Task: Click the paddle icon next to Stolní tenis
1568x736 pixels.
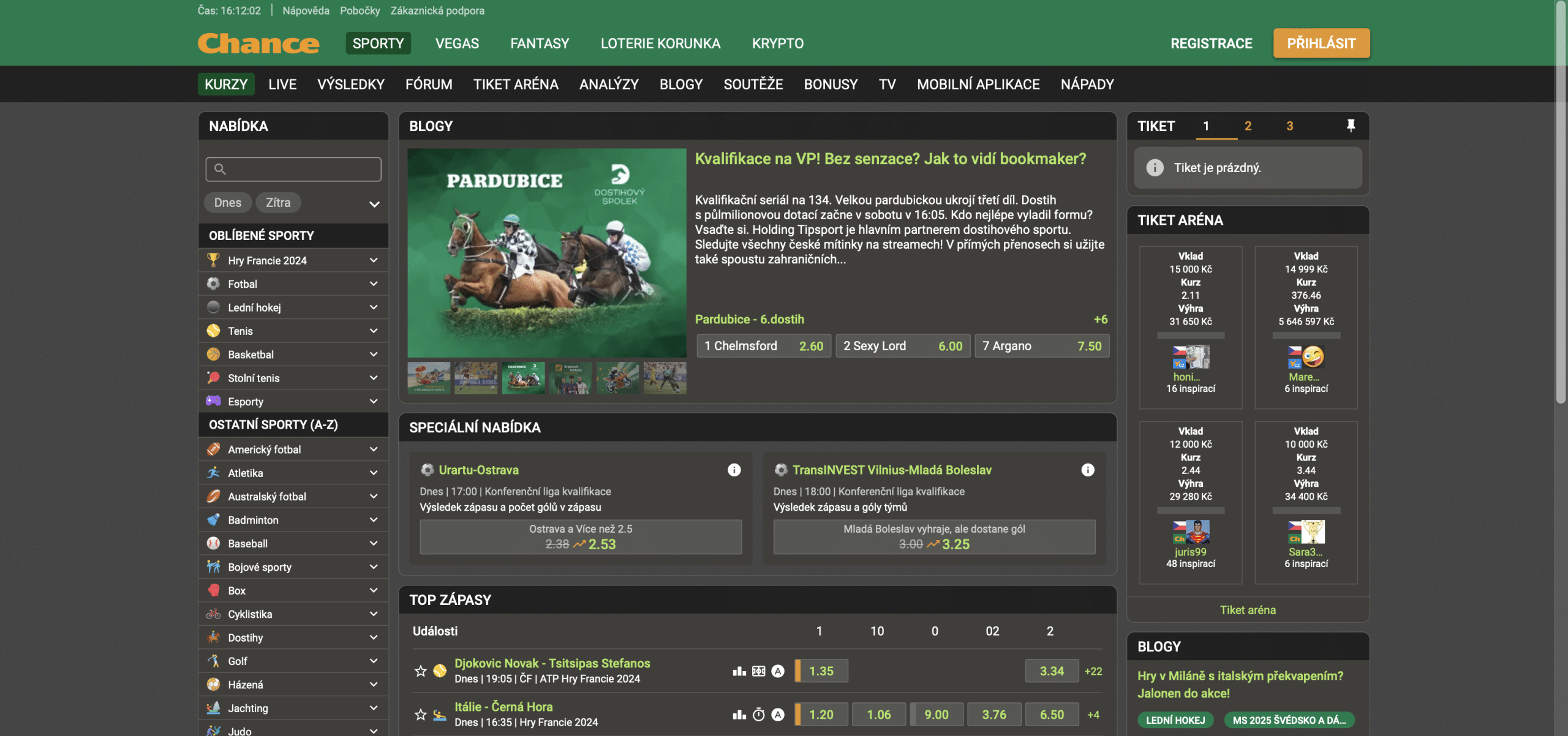Action: click(x=213, y=378)
